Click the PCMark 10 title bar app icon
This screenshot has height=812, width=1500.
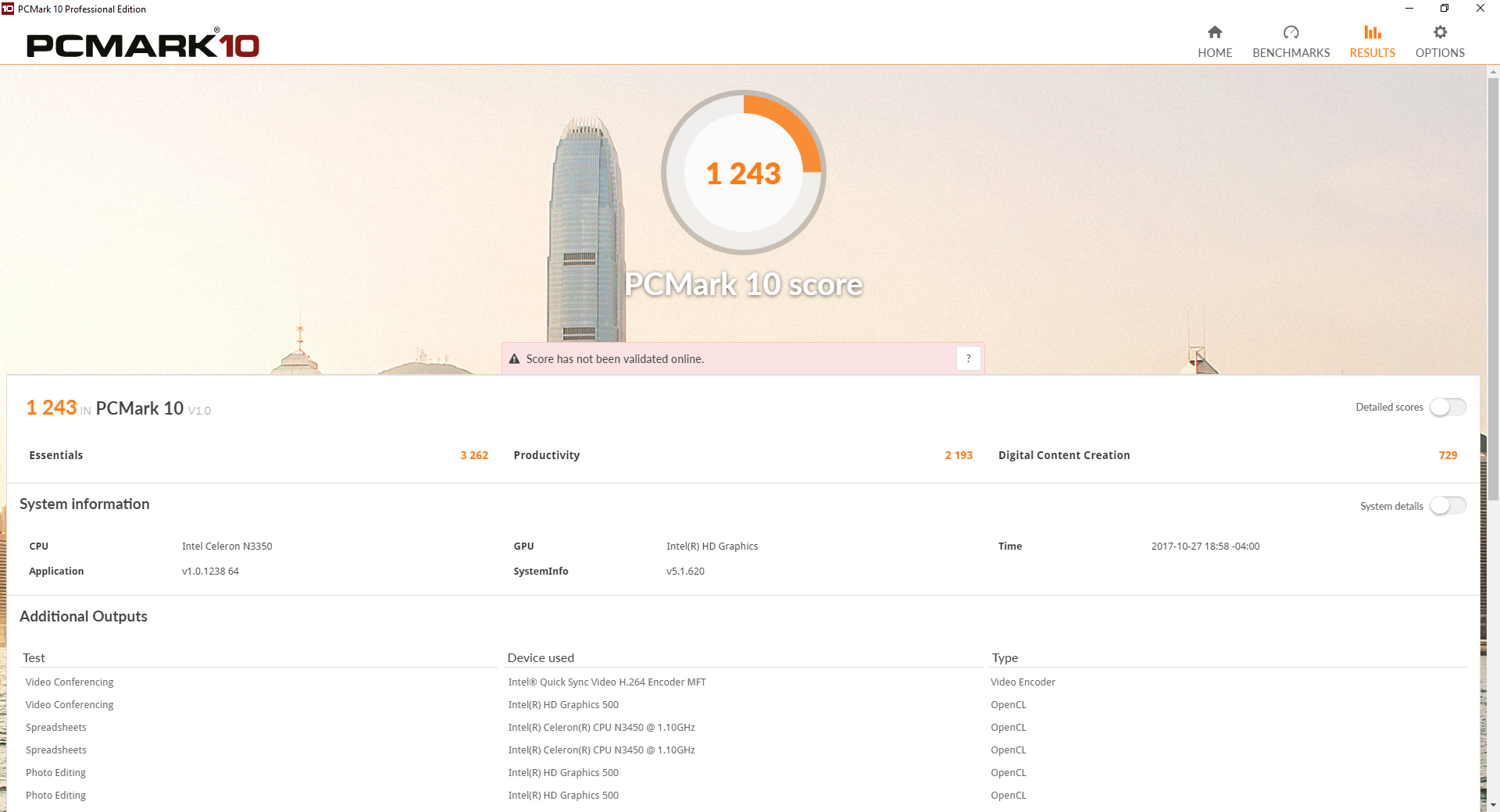(x=8, y=9)
